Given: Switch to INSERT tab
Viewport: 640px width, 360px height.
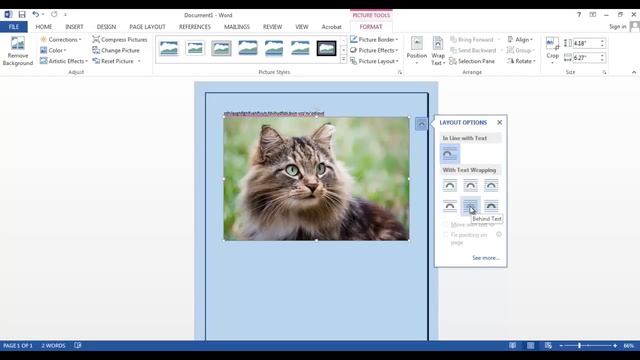Looking at the screenshot, I should (74, 27).
